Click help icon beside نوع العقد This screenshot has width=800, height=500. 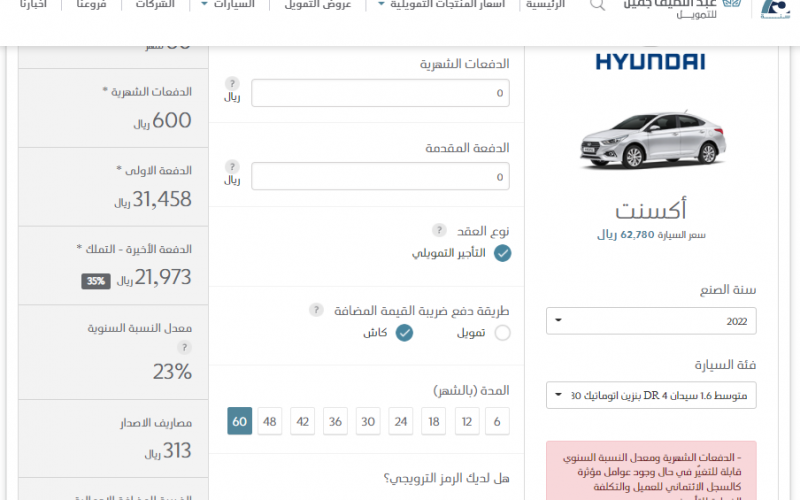(x=439, y=230)
